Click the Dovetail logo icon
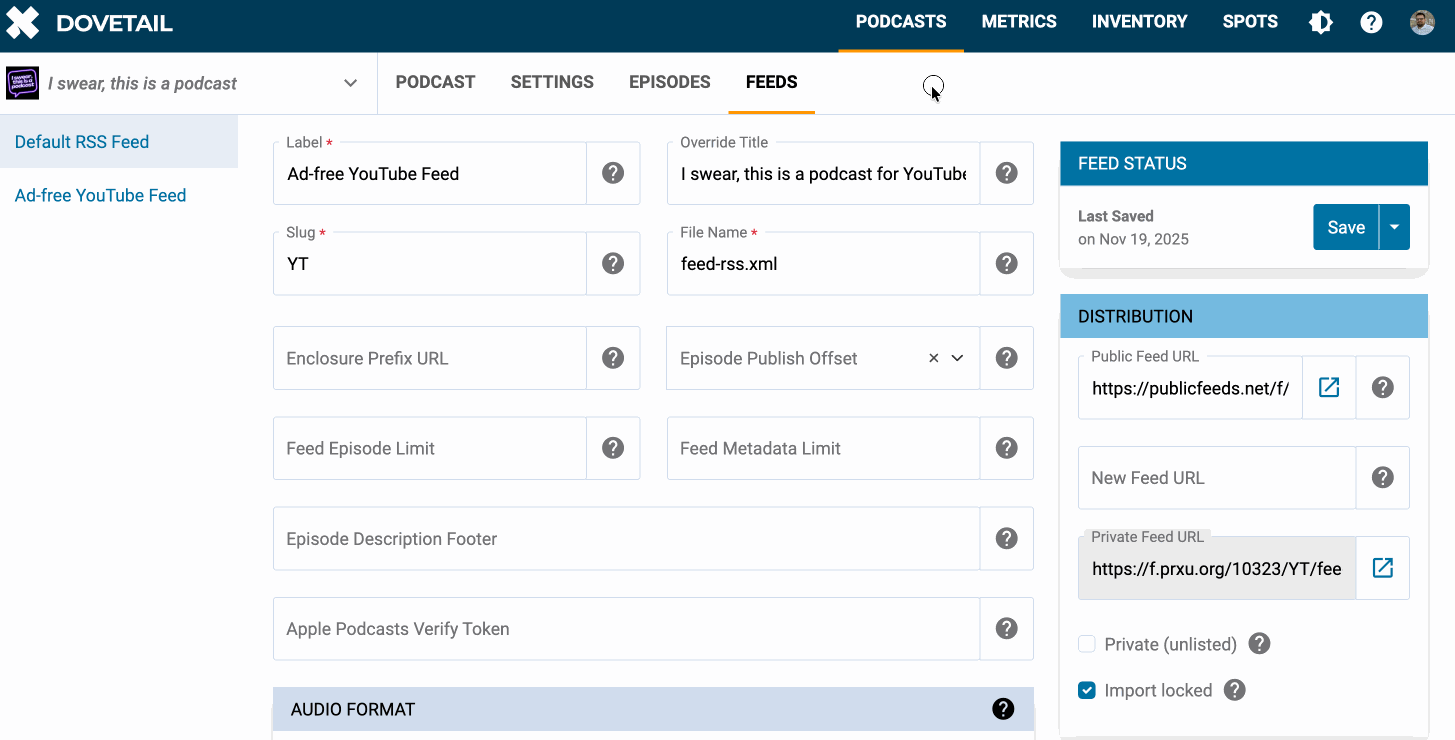 [x=23, y=23]
